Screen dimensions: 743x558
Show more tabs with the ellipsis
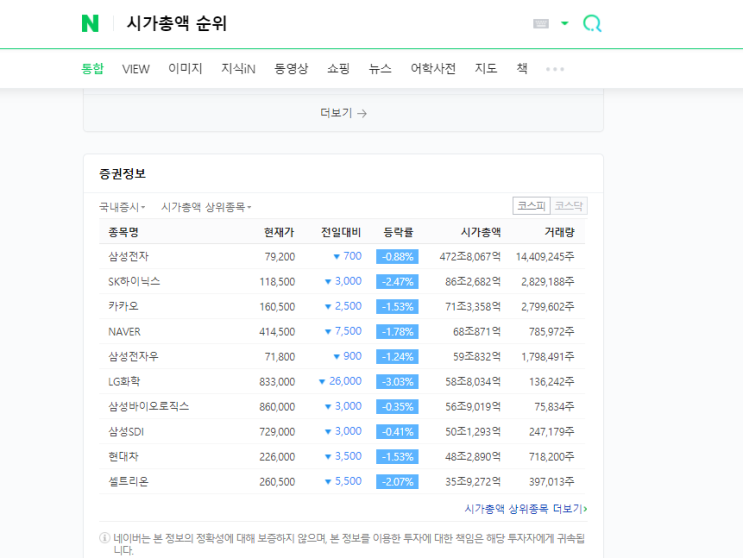554,69
